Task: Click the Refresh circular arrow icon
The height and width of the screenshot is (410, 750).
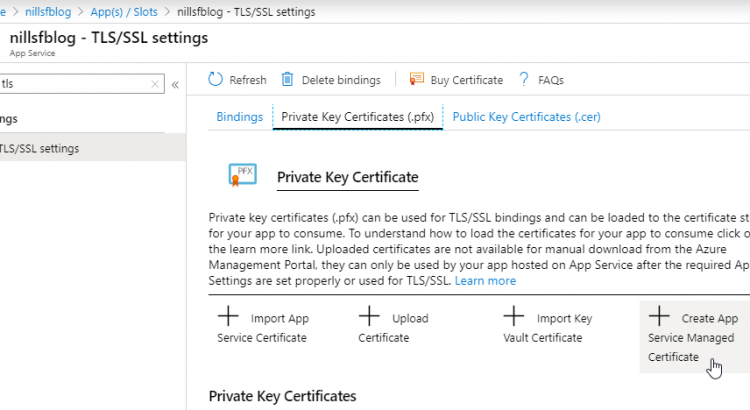Action: tap(215, 79)
